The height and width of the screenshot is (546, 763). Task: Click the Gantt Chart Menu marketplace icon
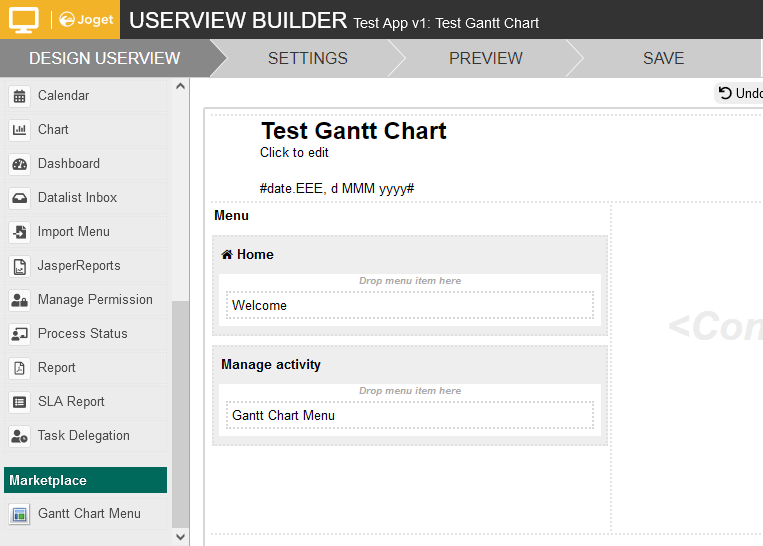20,514
